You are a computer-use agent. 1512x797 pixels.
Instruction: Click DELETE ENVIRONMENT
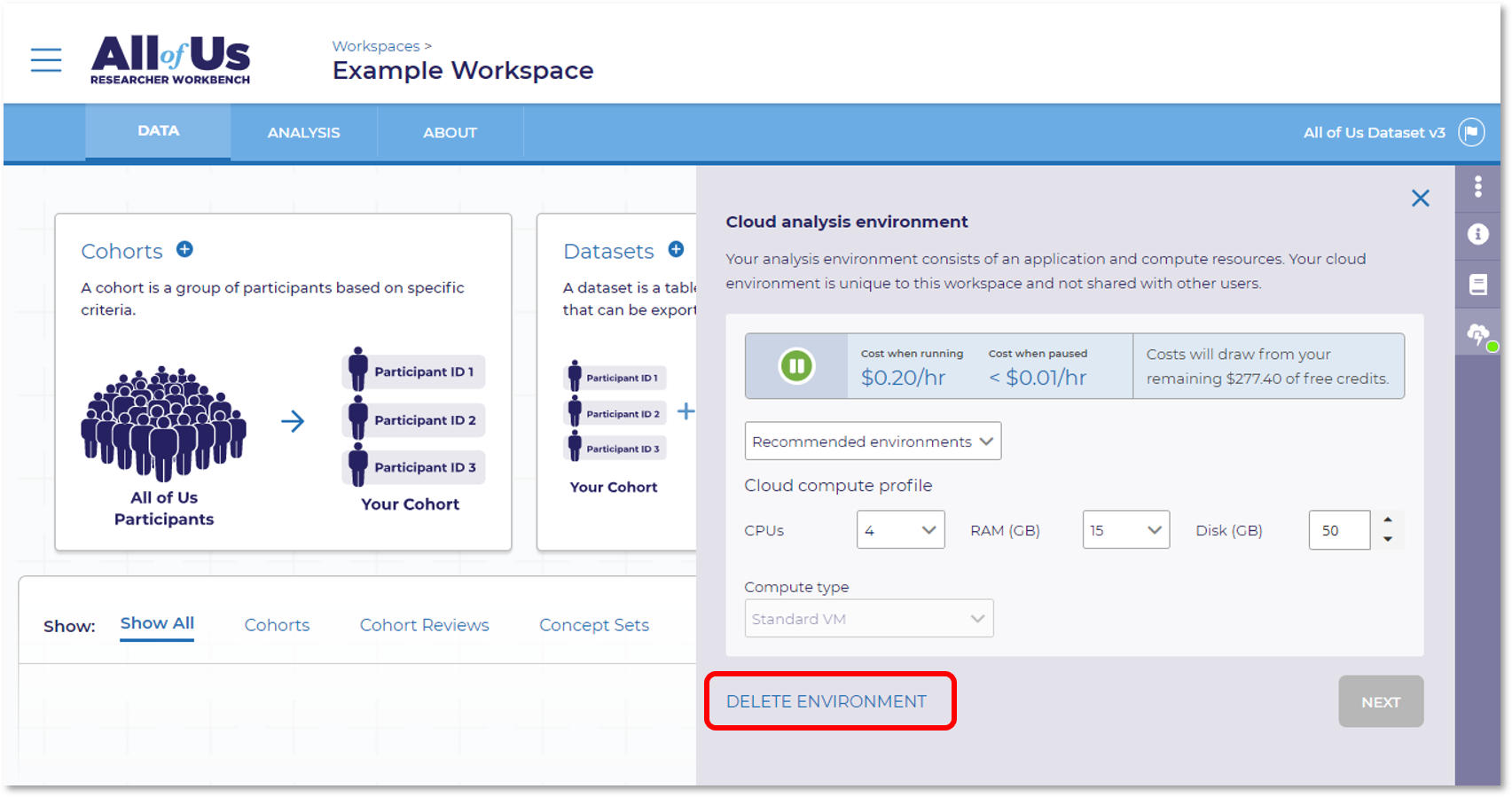(x=827, y=701)
